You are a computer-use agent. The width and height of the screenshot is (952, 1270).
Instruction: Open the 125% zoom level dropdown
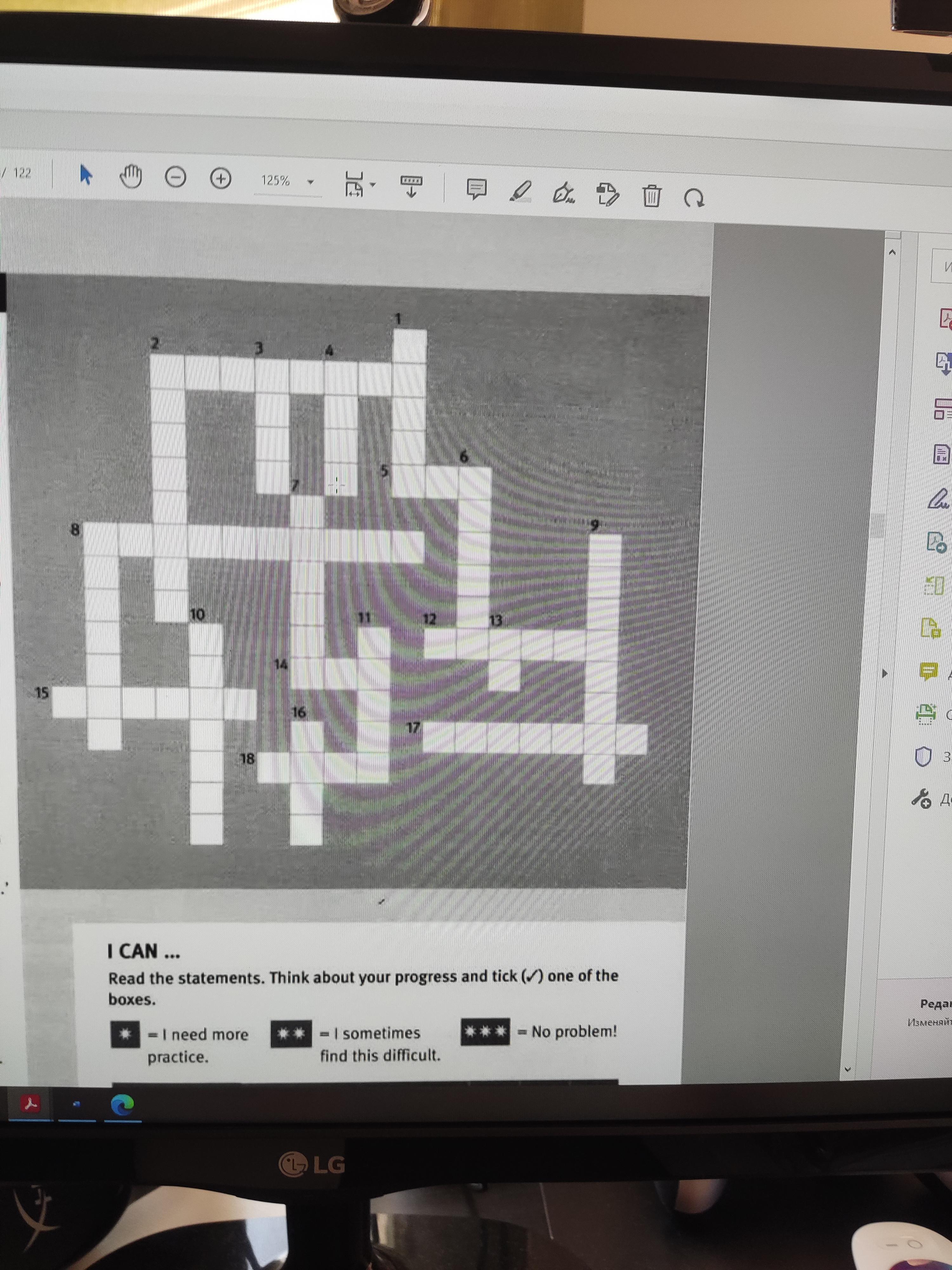(x=311, y=183)
